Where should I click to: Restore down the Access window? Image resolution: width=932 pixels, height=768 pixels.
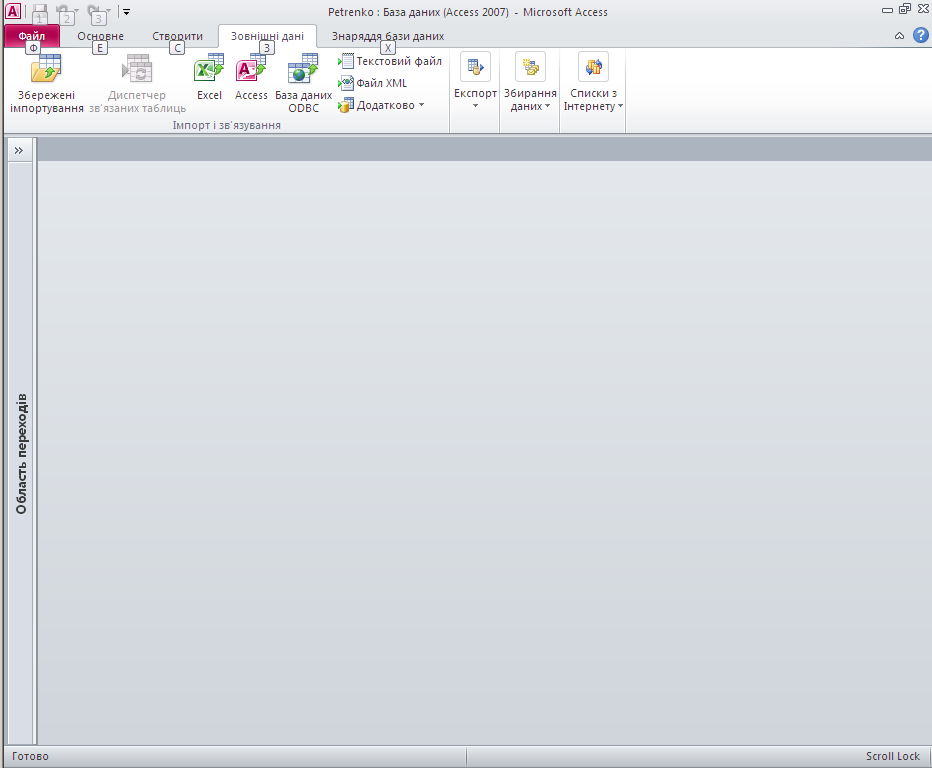905,9
